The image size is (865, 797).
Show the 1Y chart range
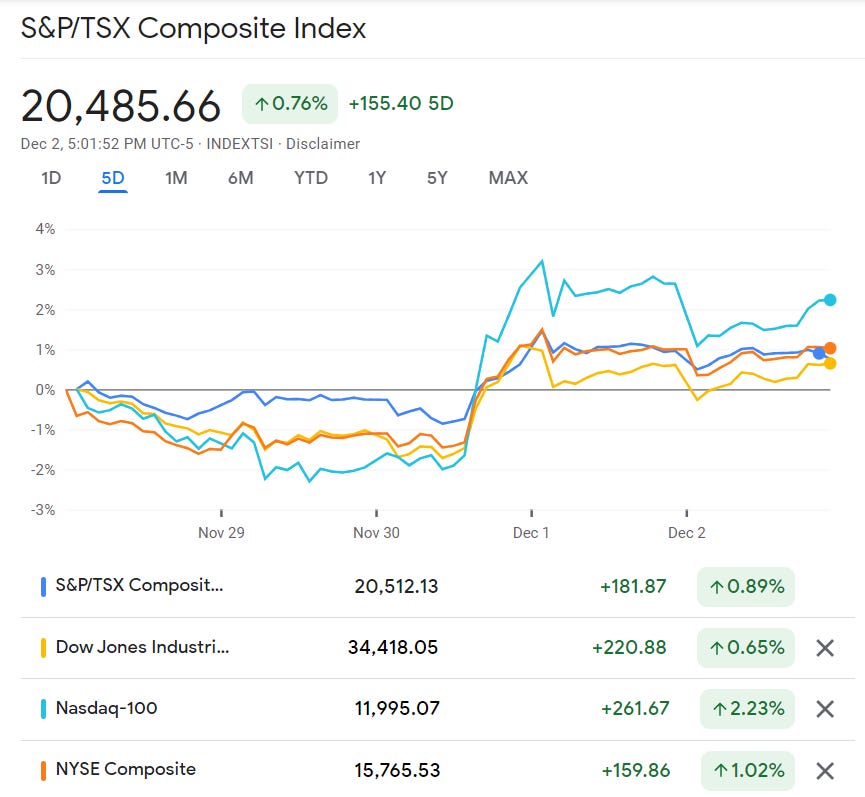pyautogui.click(x=377, y=178)
